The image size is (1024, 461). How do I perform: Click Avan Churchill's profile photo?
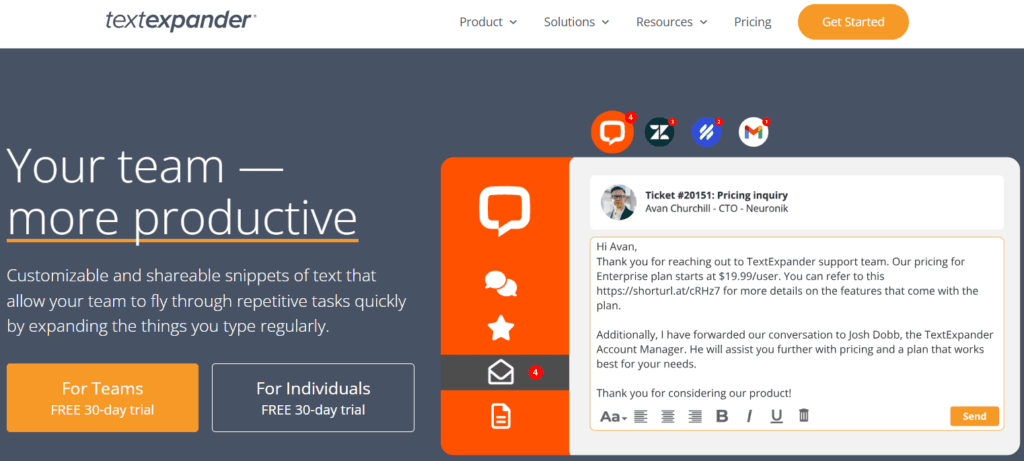tap(618, 202)
